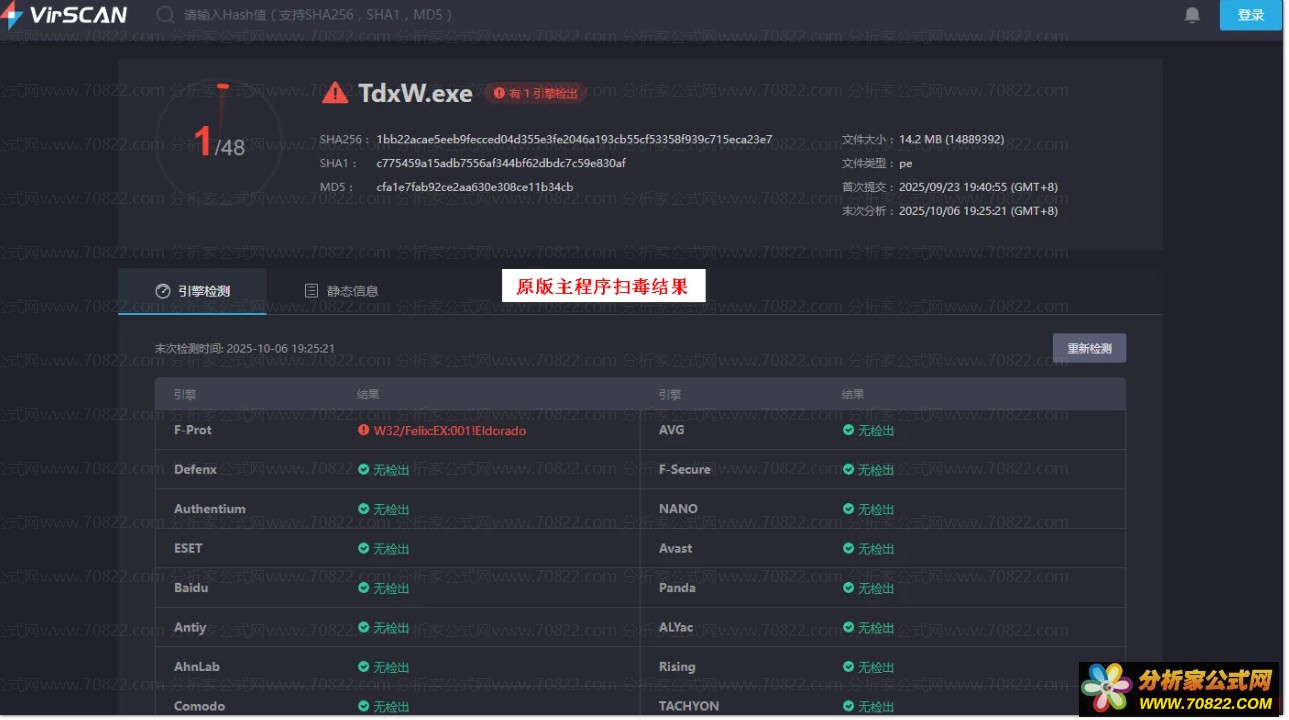This screenshot has width=1289, height=720.
Task: Click the NANO engine name
Action: (678, 508)
